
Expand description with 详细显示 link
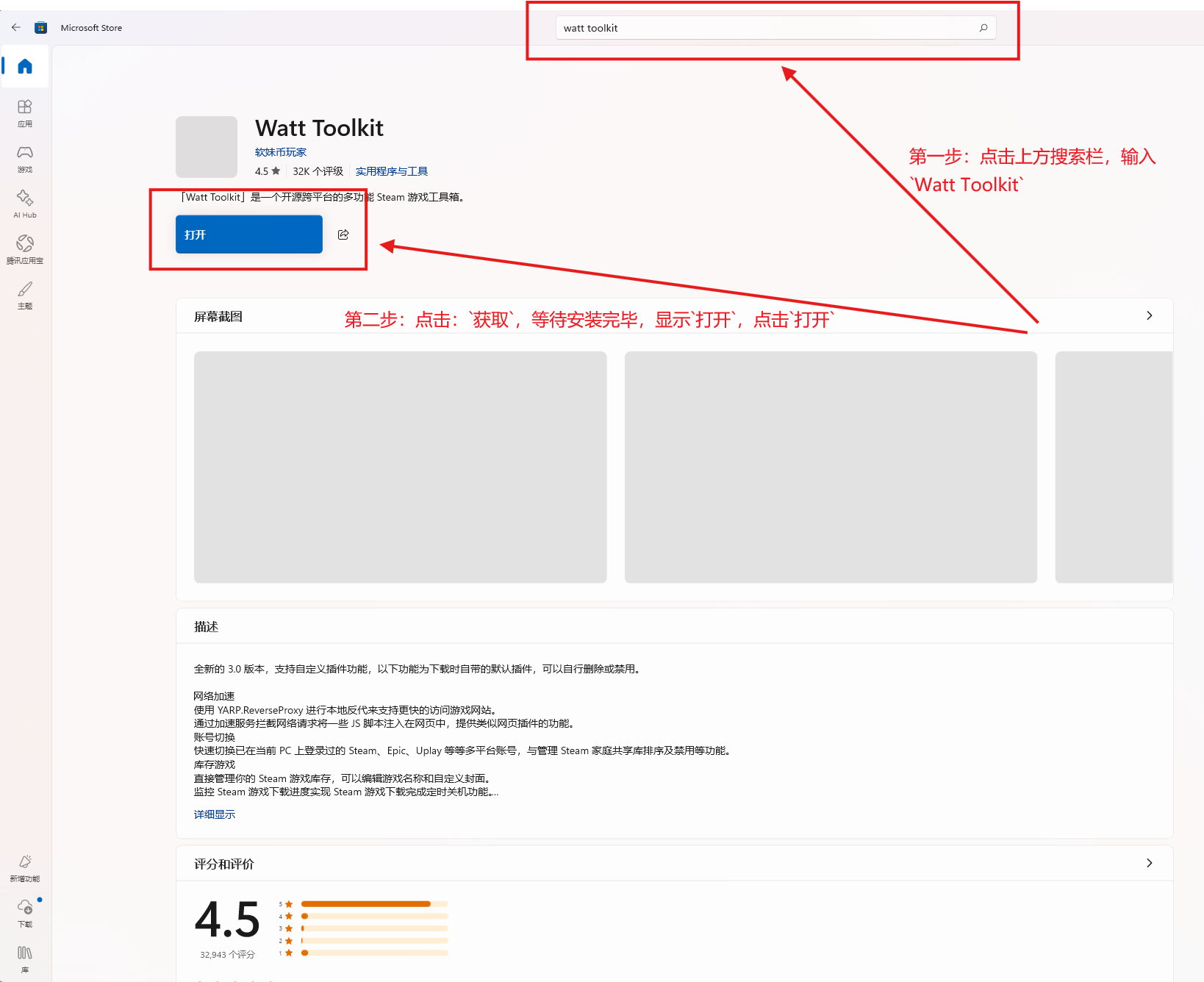[x=215, y=814]
